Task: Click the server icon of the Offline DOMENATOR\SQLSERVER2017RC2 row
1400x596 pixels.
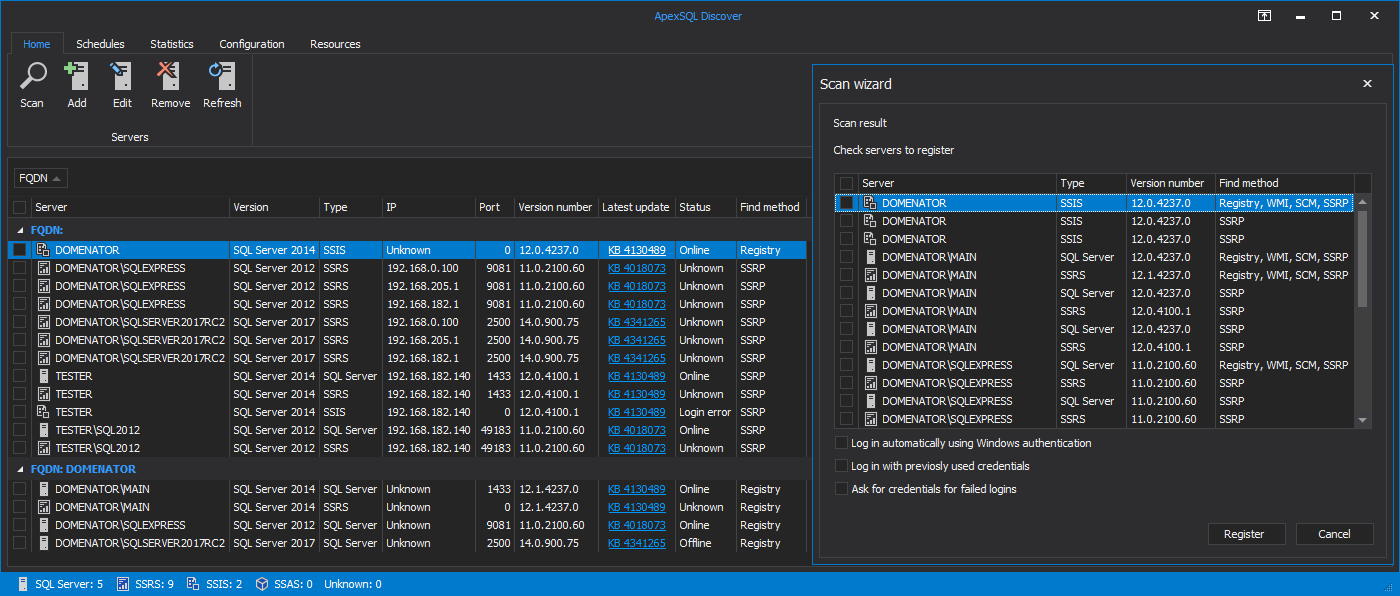Action: 43,543
